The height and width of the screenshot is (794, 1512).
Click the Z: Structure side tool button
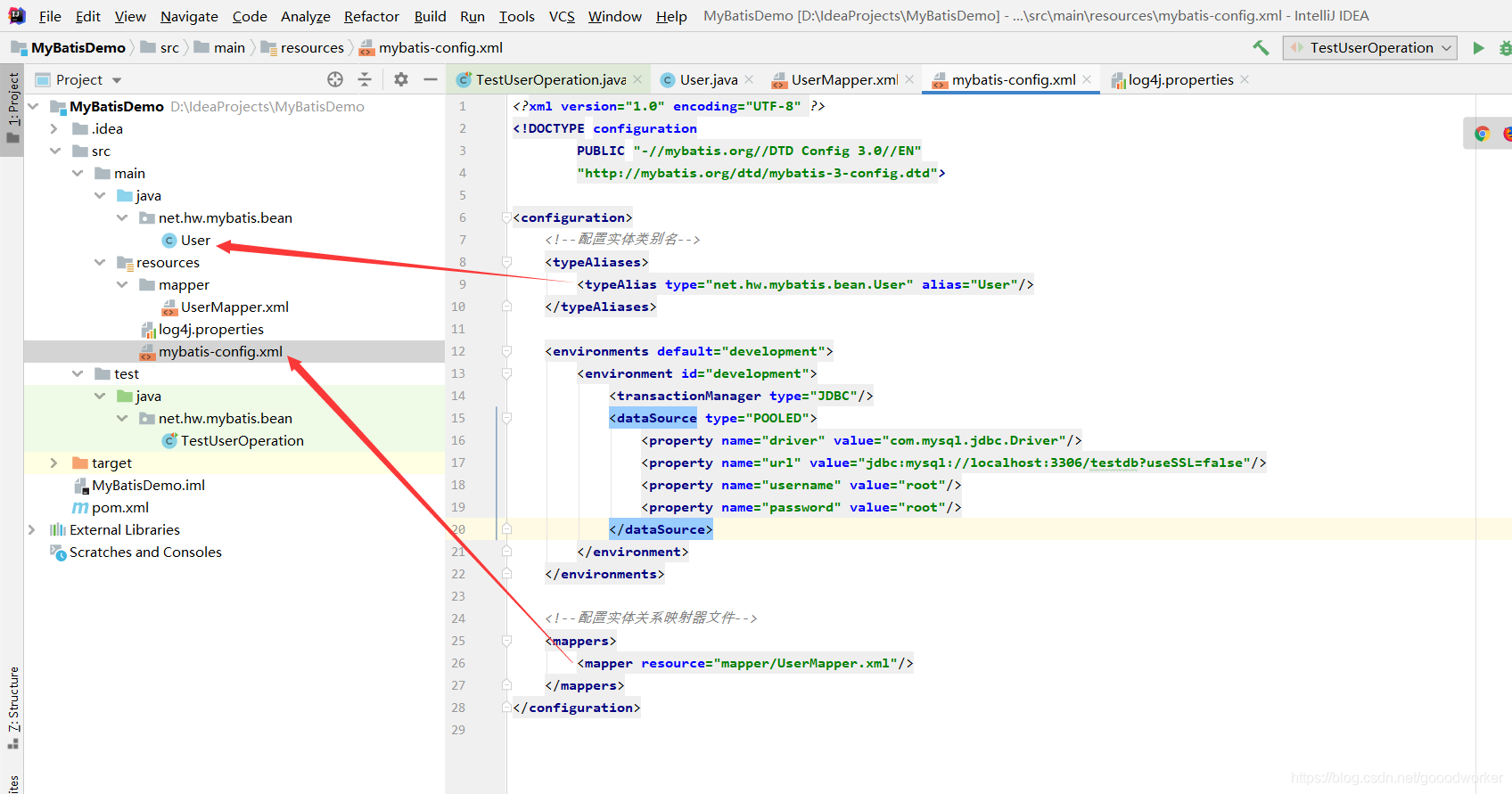coord(12,708)
